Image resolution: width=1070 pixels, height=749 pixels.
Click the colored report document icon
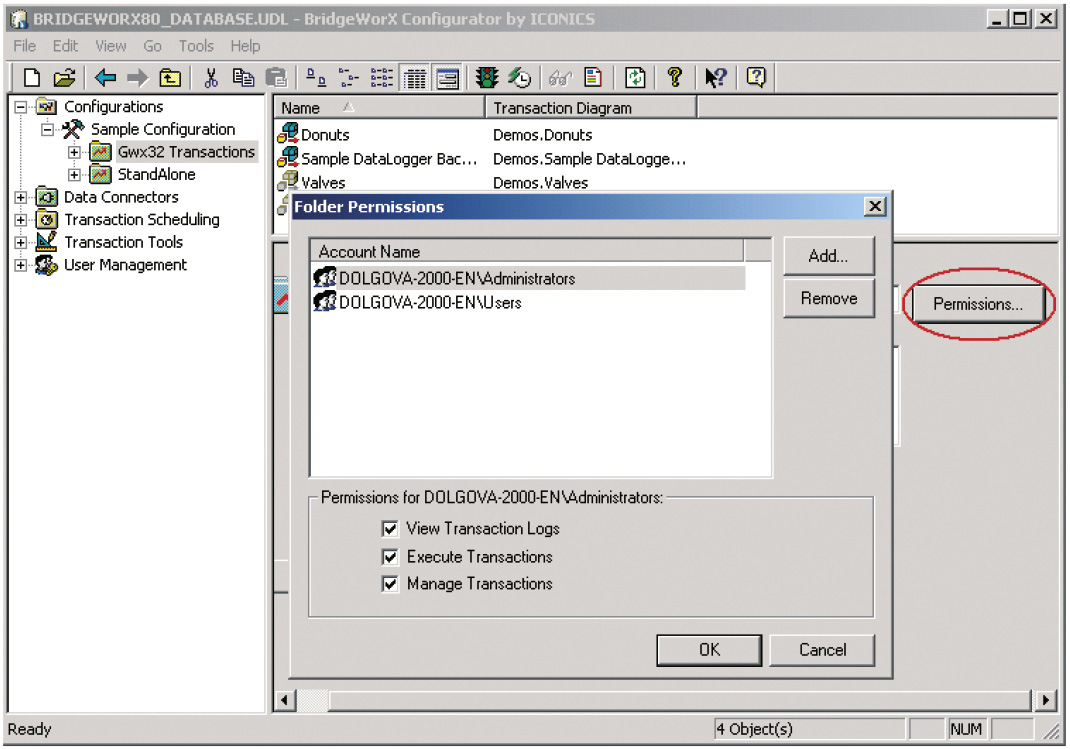click(x=593, y=78)
